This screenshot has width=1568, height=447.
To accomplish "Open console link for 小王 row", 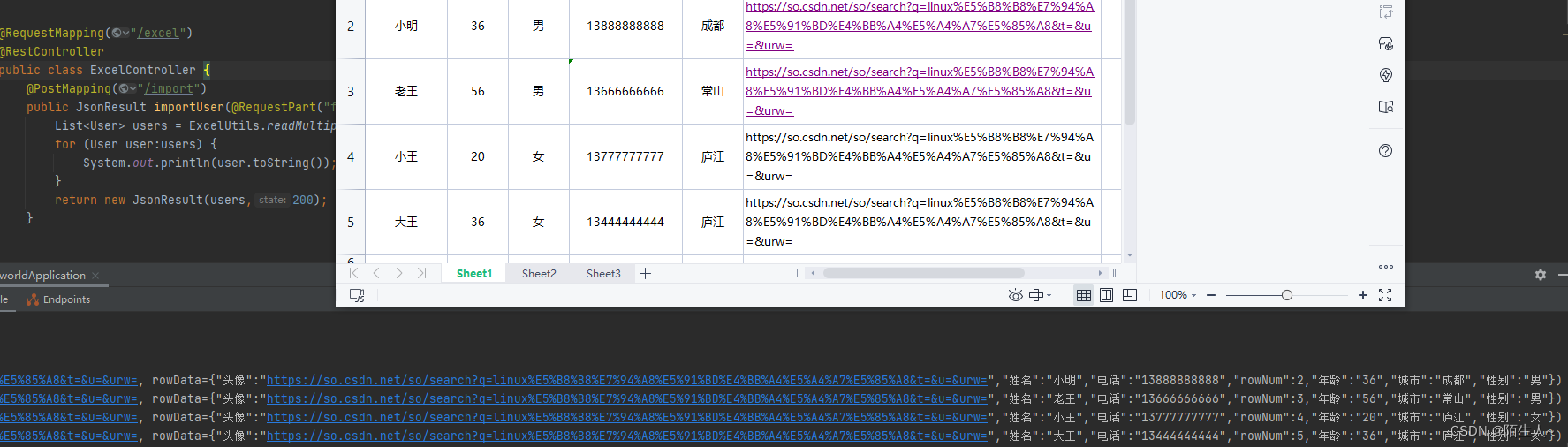I will pos(626,417).
